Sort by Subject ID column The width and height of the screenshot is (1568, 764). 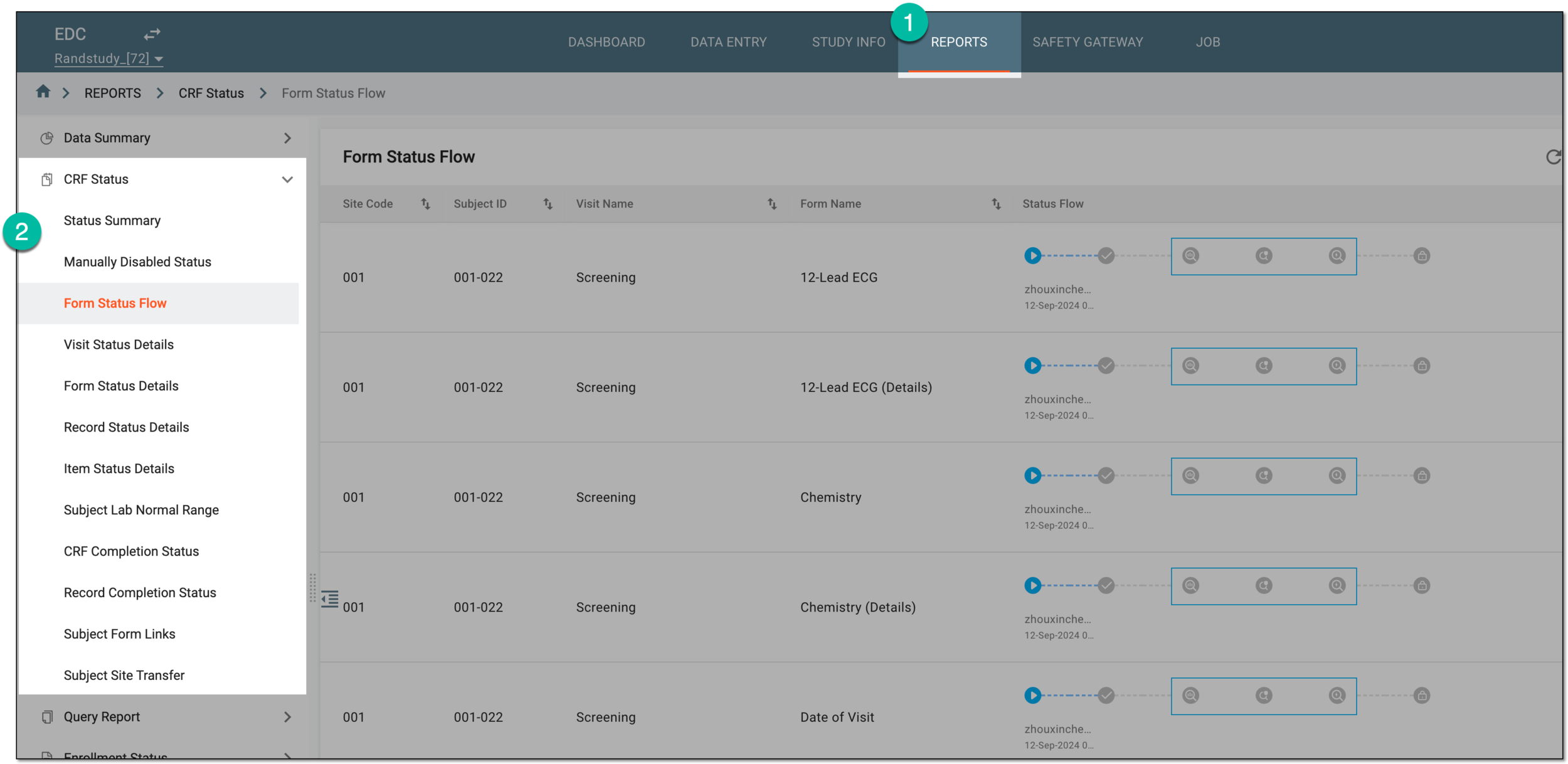[548, 204]
